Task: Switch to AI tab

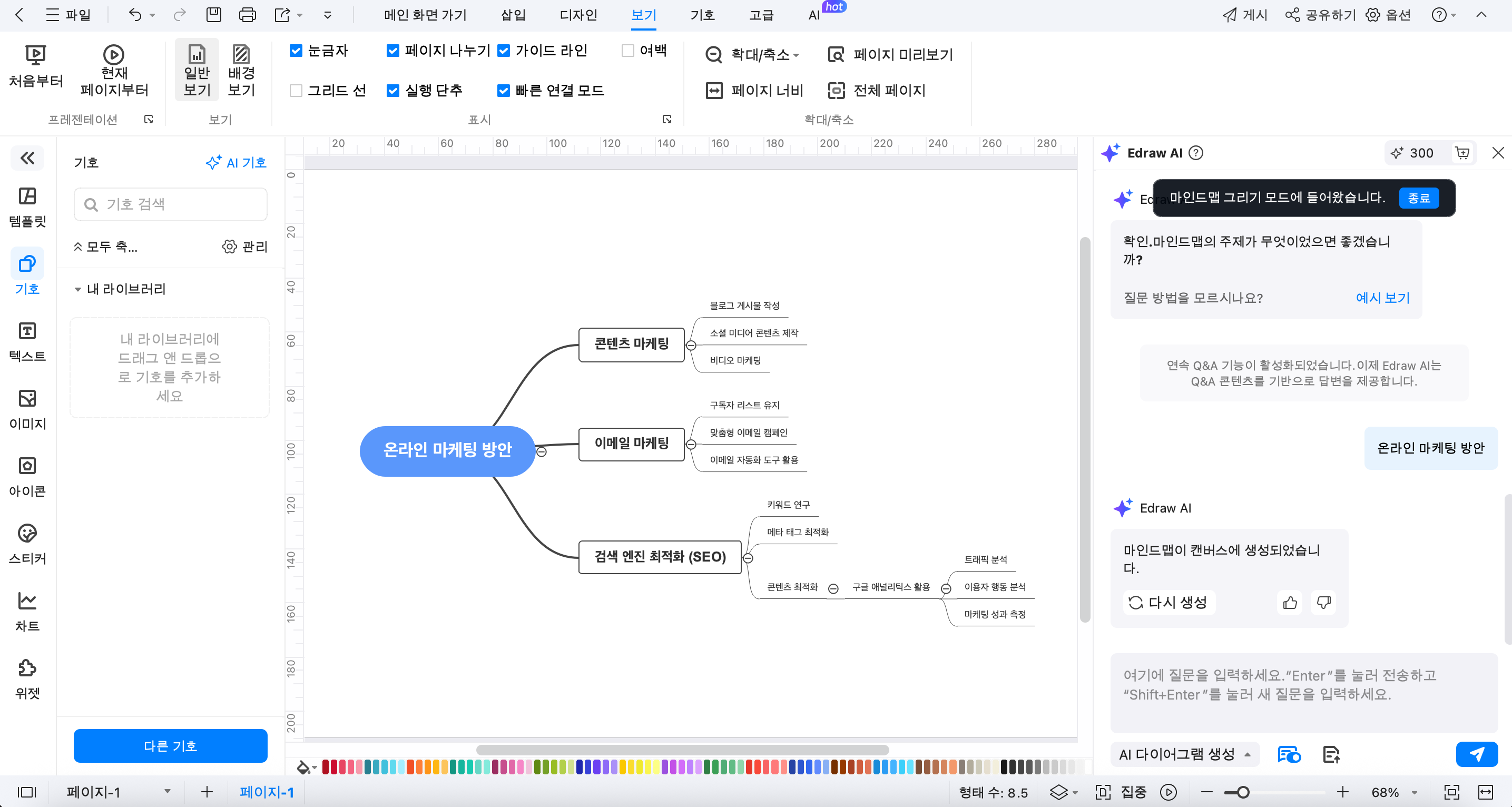Action: pos(813,15)
